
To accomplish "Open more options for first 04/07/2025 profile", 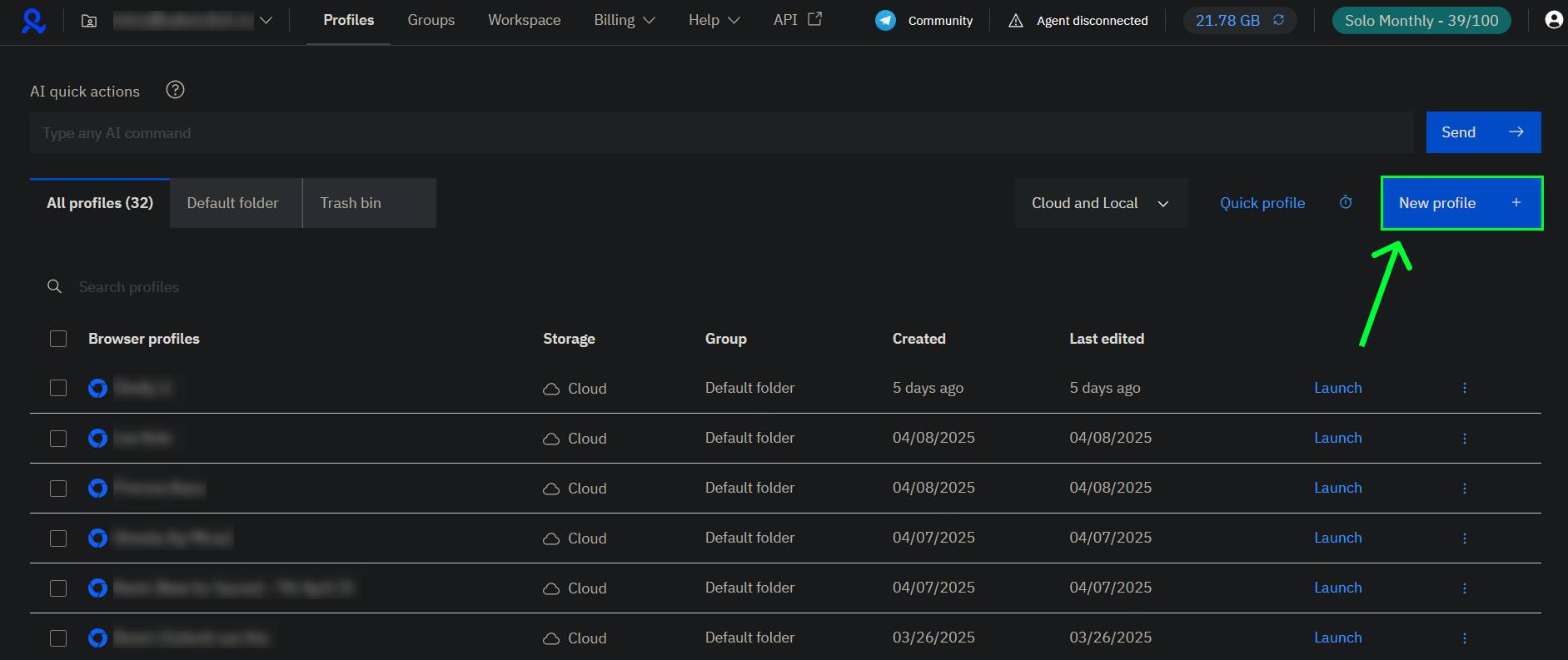I will tap(1464, 538).
